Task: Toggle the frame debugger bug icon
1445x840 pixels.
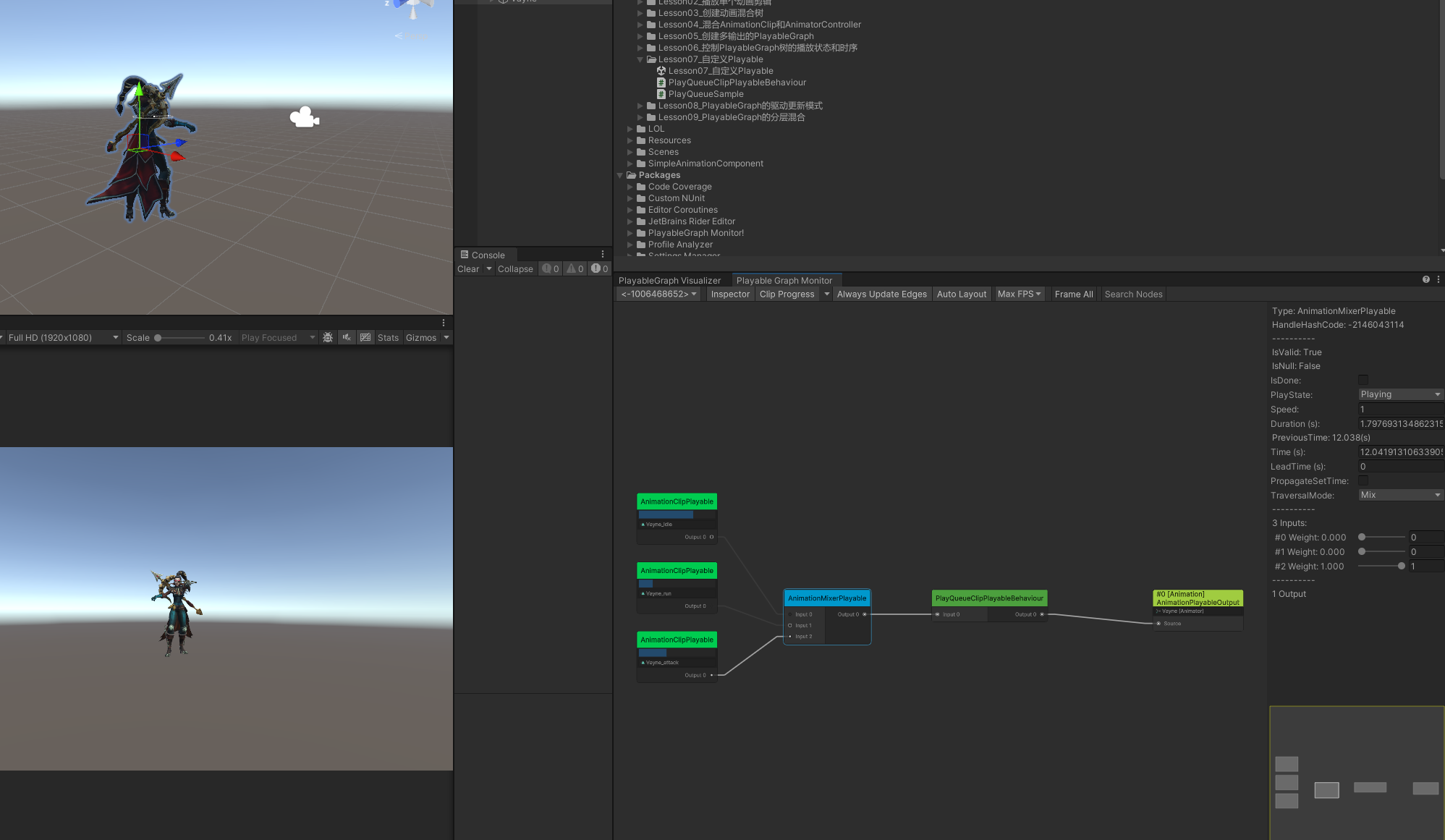Action: 328,338
